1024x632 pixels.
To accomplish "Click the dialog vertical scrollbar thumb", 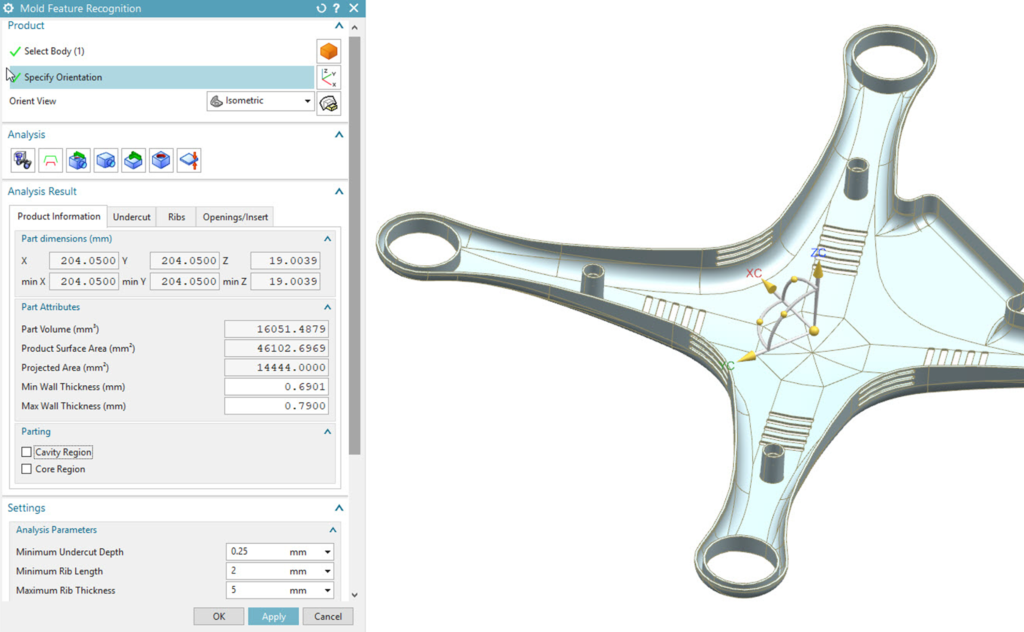I will tap(355, 245).
